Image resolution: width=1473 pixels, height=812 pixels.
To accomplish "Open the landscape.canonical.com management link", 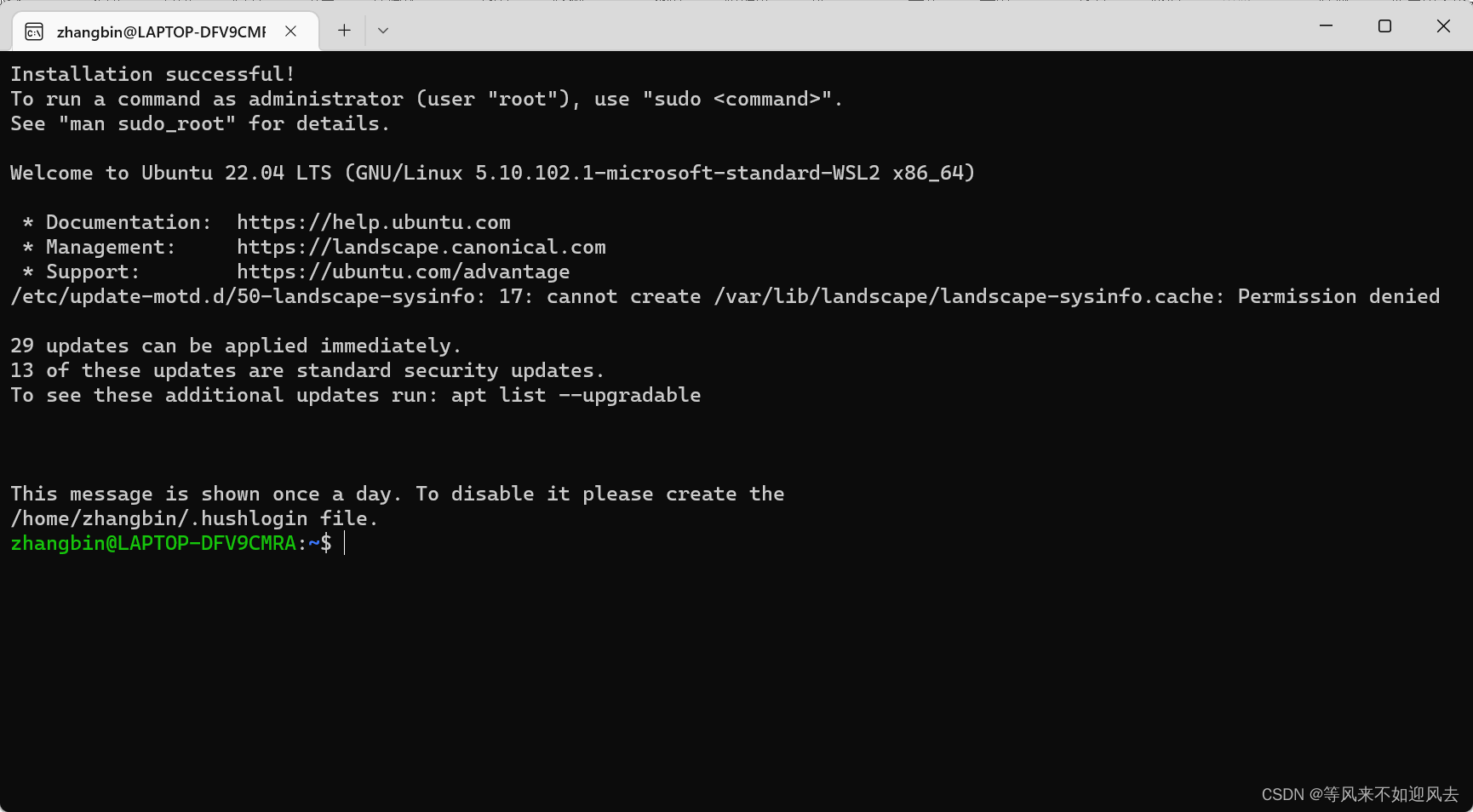I will (x=421, y=247).
